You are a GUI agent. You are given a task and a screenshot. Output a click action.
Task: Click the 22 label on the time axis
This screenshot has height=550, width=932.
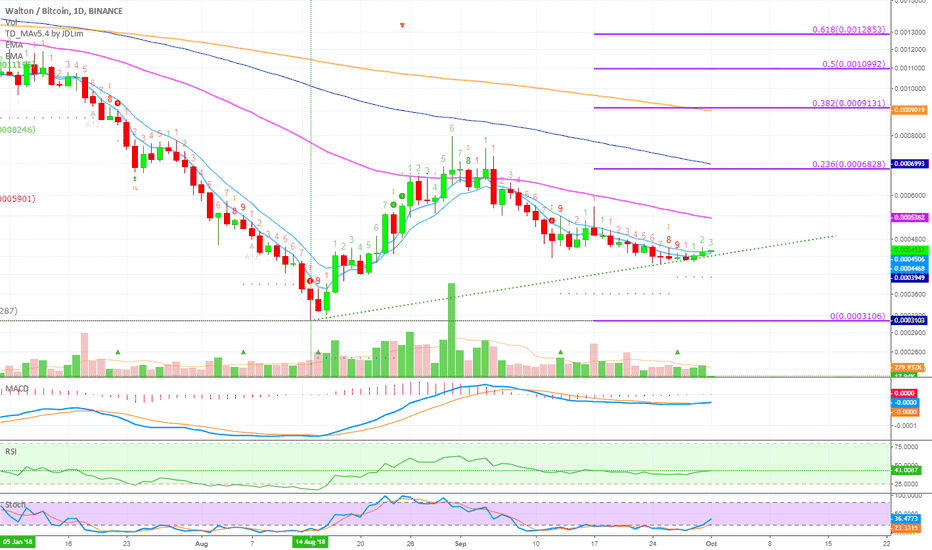coord(886,543)
